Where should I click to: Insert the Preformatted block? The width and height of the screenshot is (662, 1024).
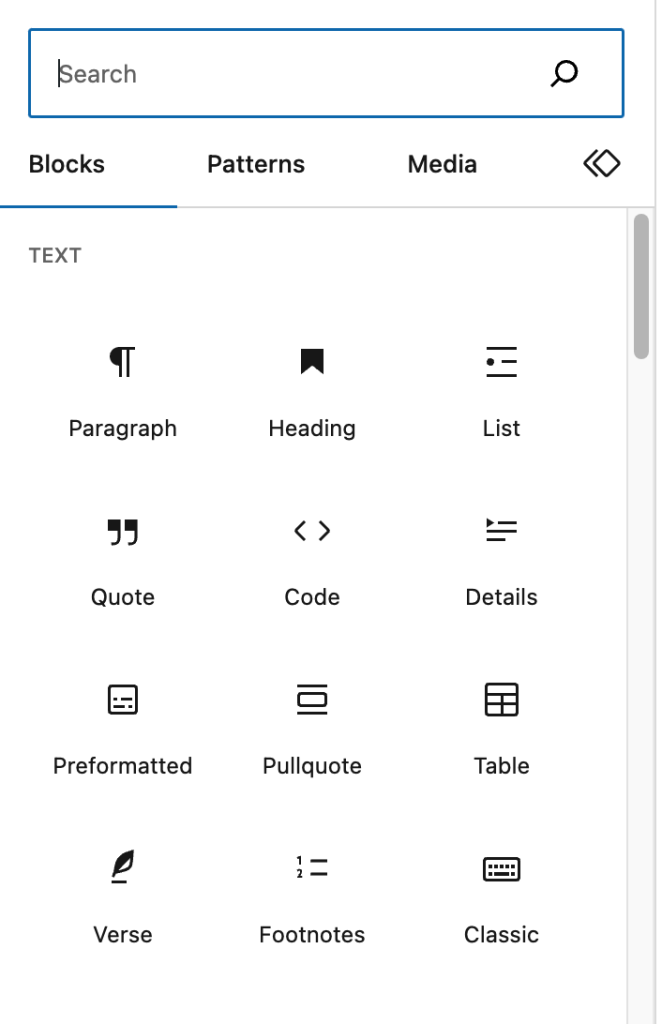point(122,727)
